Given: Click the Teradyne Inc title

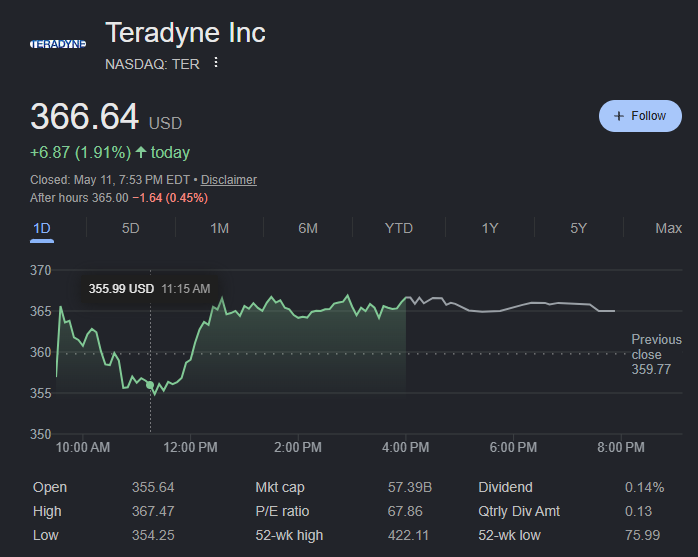Looking at the screenshot, I should pos(185,33).
